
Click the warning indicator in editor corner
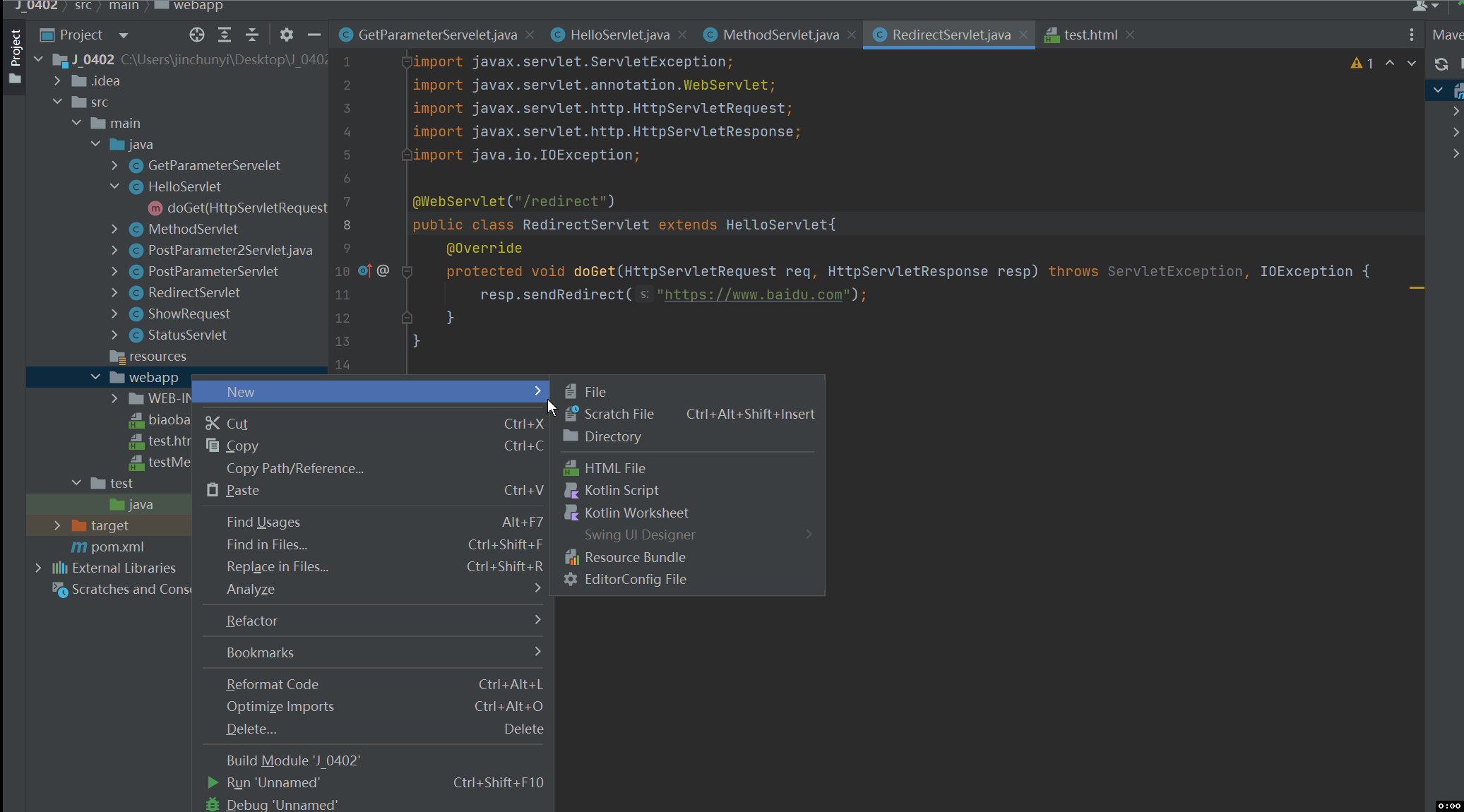1362,63
